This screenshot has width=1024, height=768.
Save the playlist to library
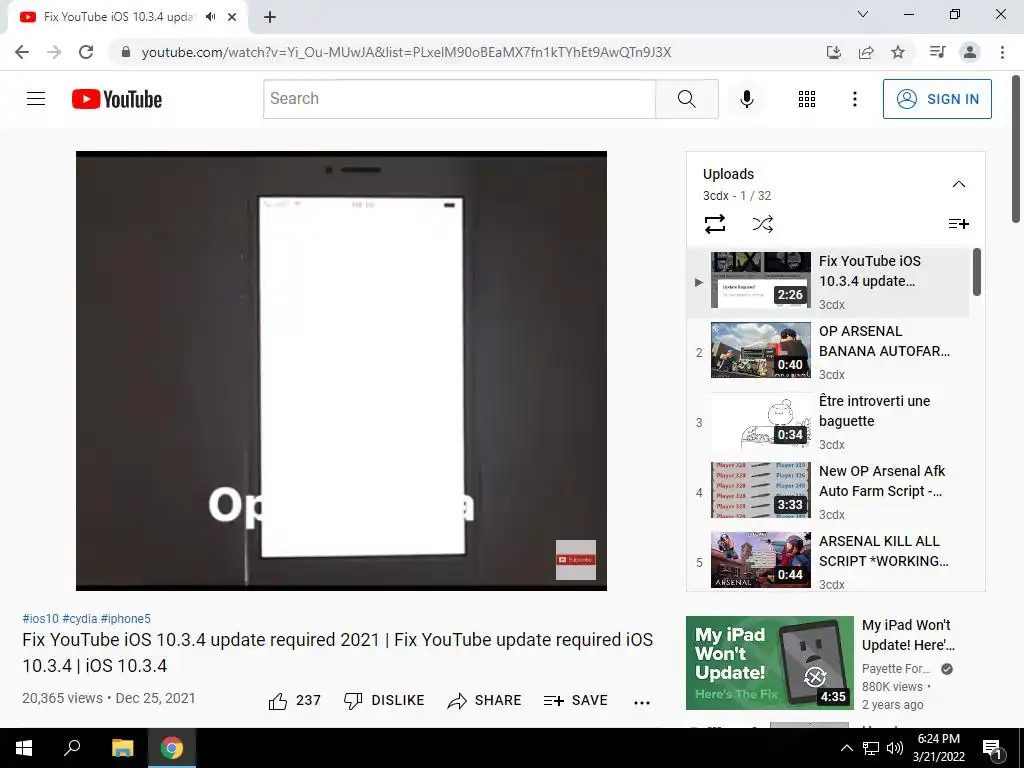(958, 224)
